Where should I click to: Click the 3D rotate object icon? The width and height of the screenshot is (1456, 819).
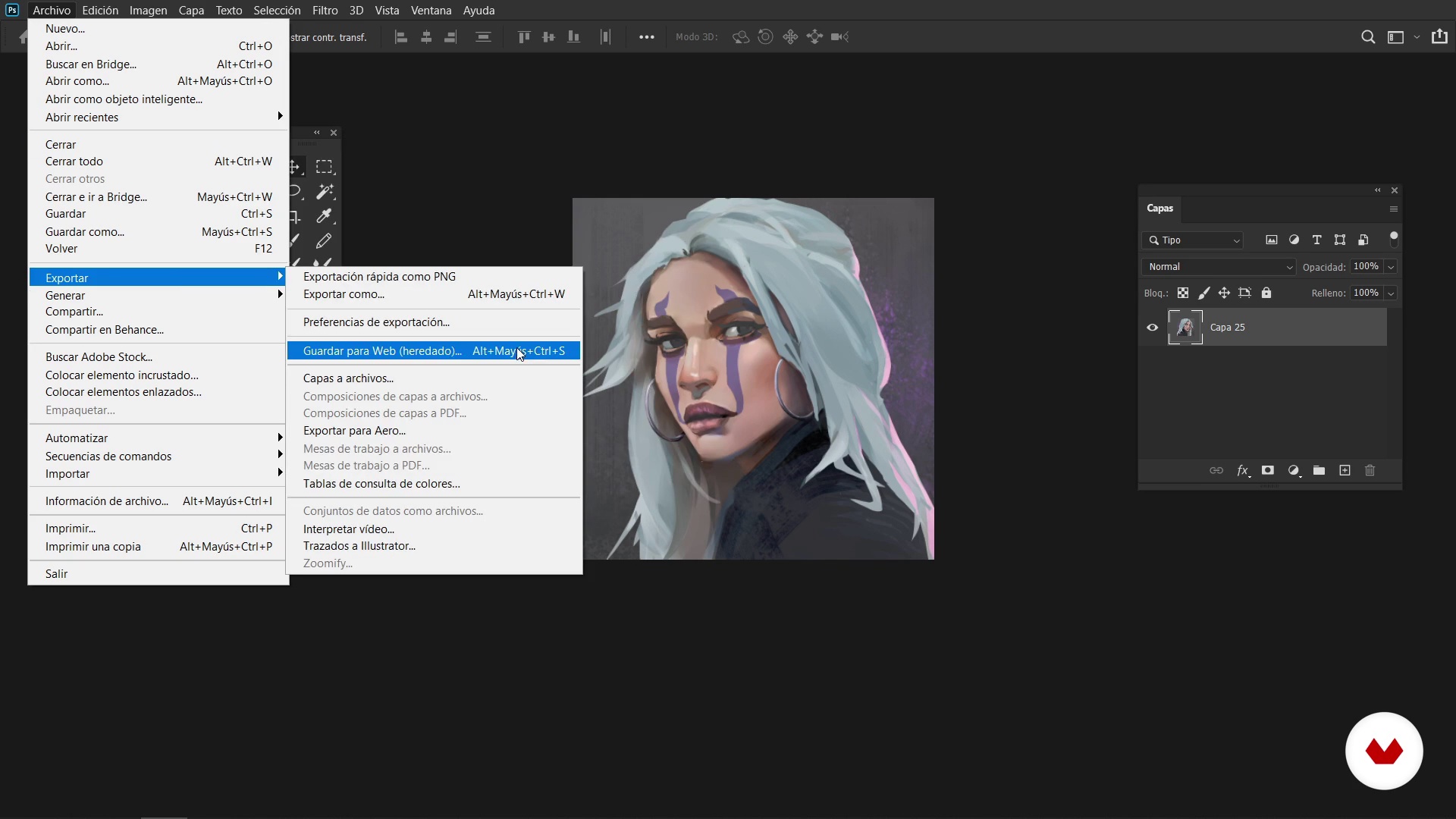pos(741,36)
